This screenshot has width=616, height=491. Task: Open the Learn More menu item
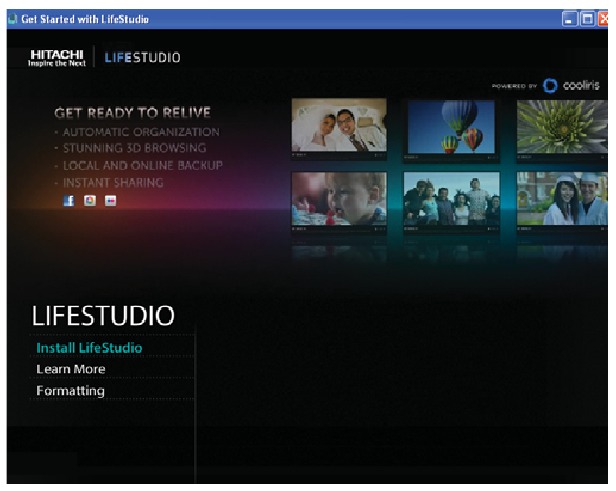pos(70,369)
